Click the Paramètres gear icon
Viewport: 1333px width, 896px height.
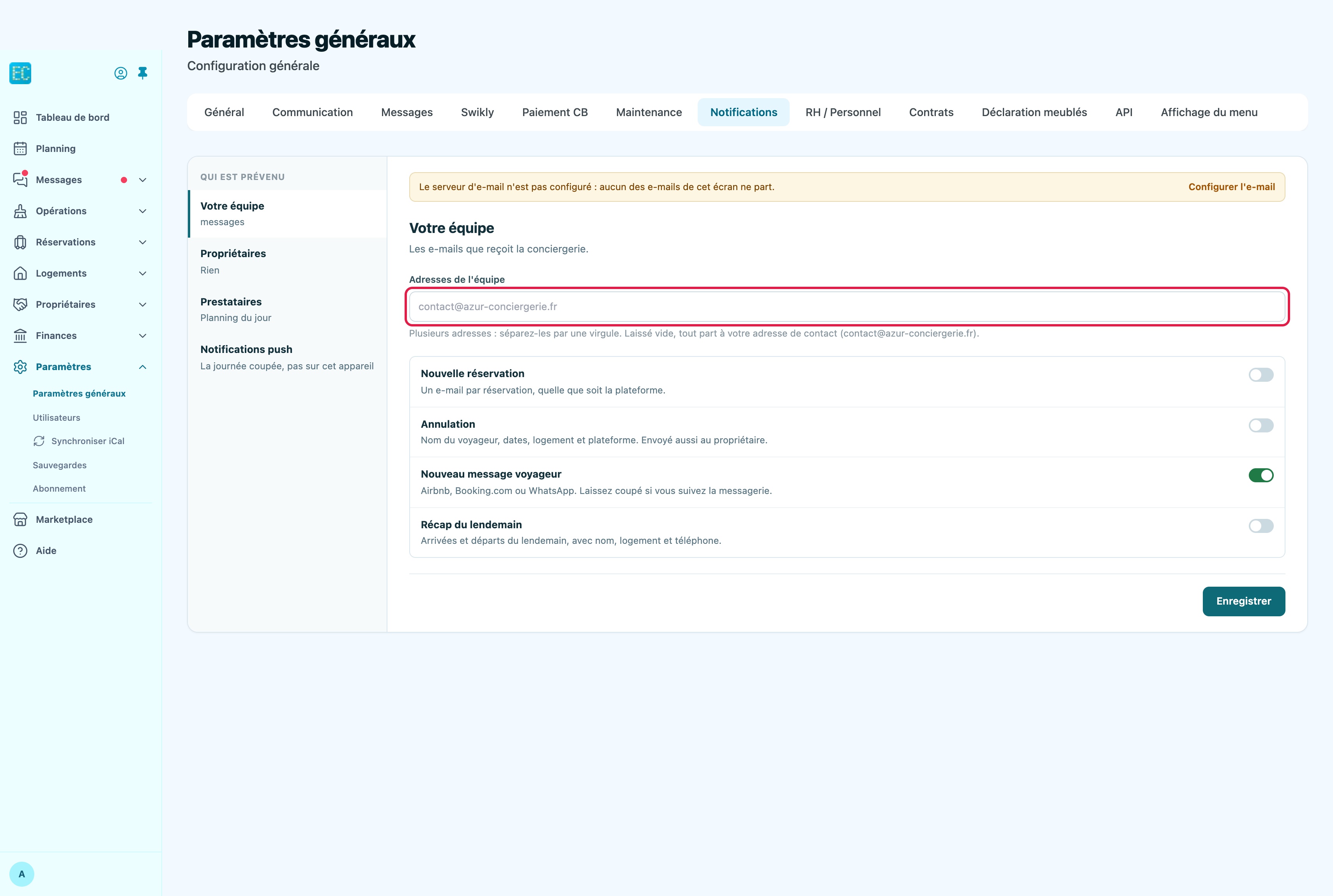point(20,367)
